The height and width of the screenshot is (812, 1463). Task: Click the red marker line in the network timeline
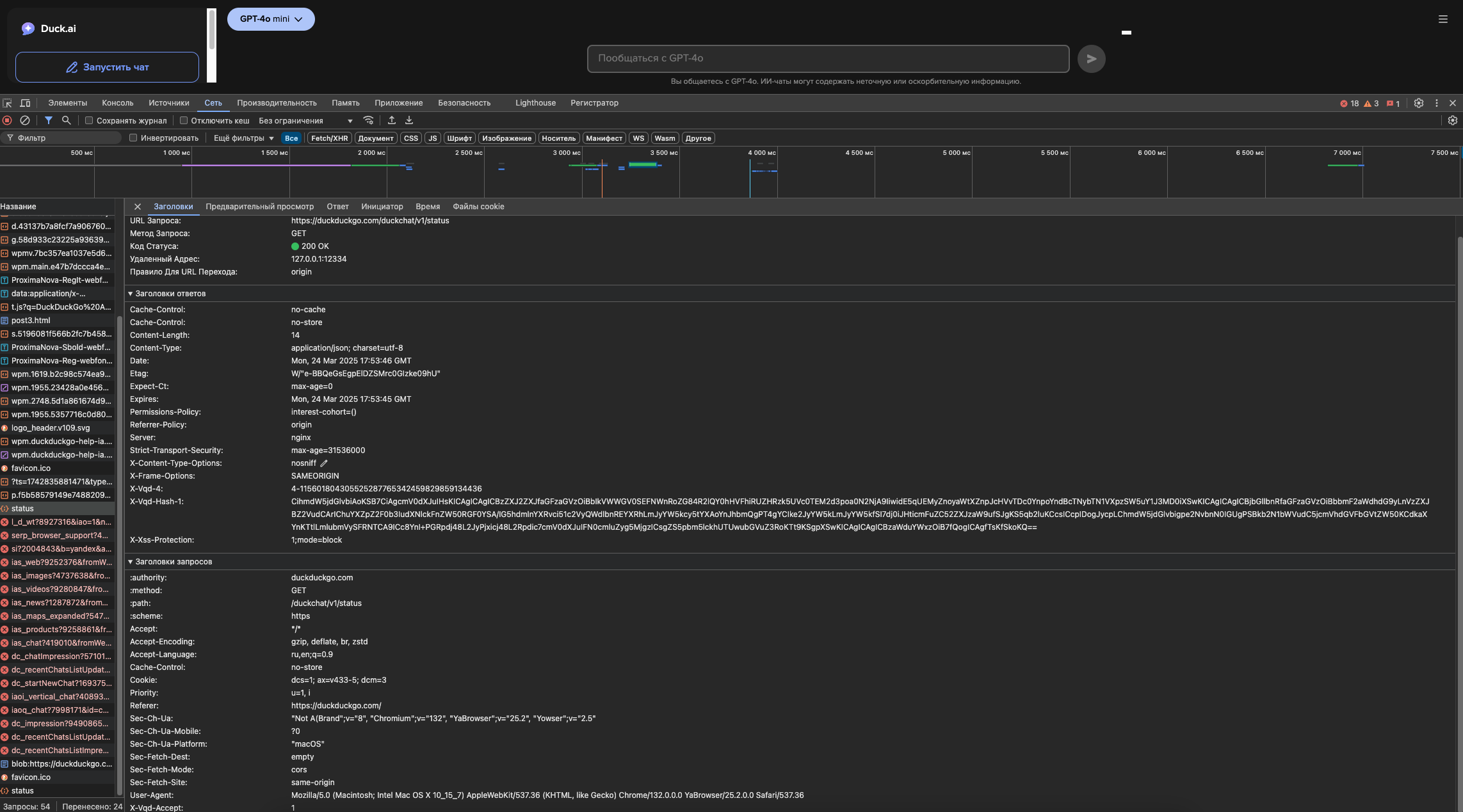click(602, 179)
